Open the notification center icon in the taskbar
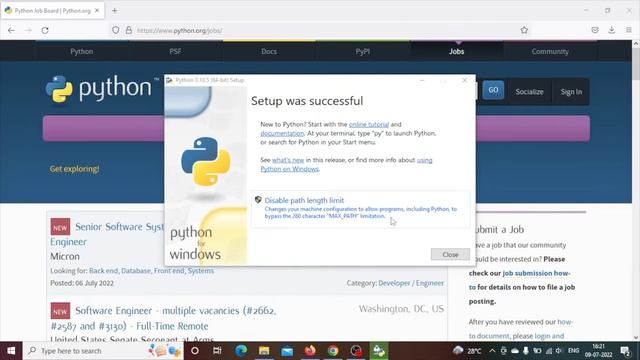640x360 pixels. pyautogui.click(x=625, y=351)
